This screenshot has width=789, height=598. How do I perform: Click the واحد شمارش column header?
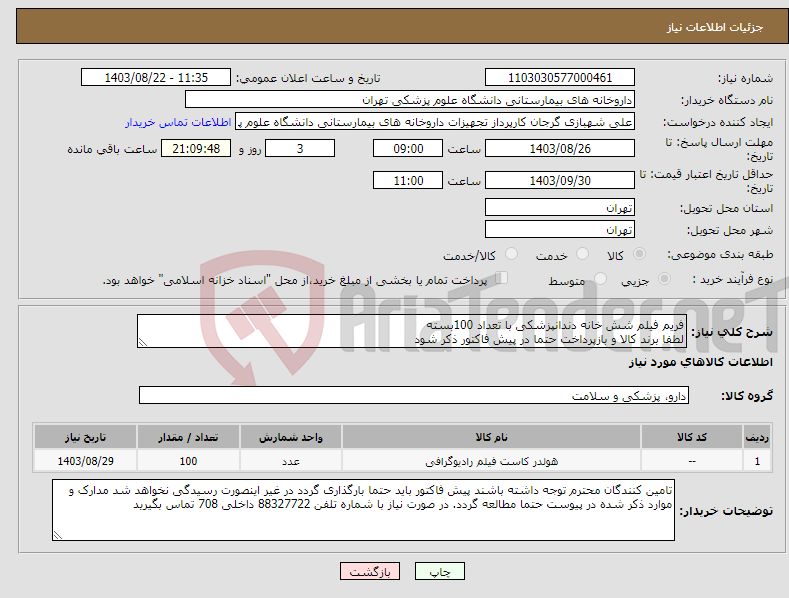click(x=291, y=437)
